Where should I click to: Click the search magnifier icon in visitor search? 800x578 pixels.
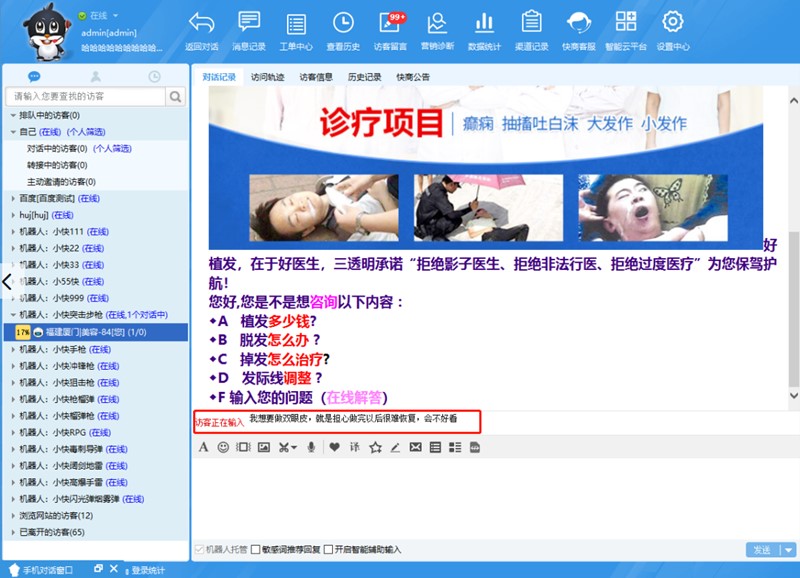pyautogui.click(x=176, y=97)
